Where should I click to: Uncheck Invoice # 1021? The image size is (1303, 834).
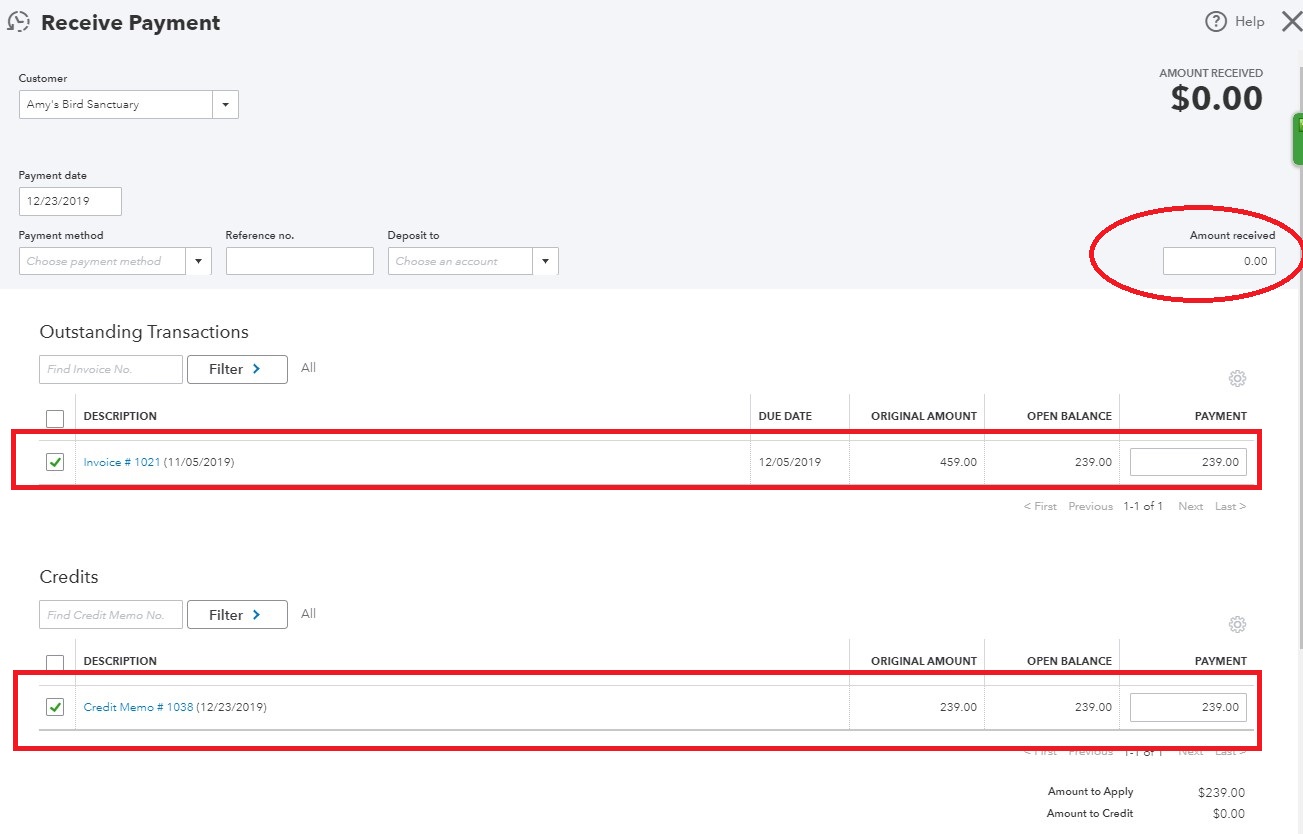coord(55,461)
